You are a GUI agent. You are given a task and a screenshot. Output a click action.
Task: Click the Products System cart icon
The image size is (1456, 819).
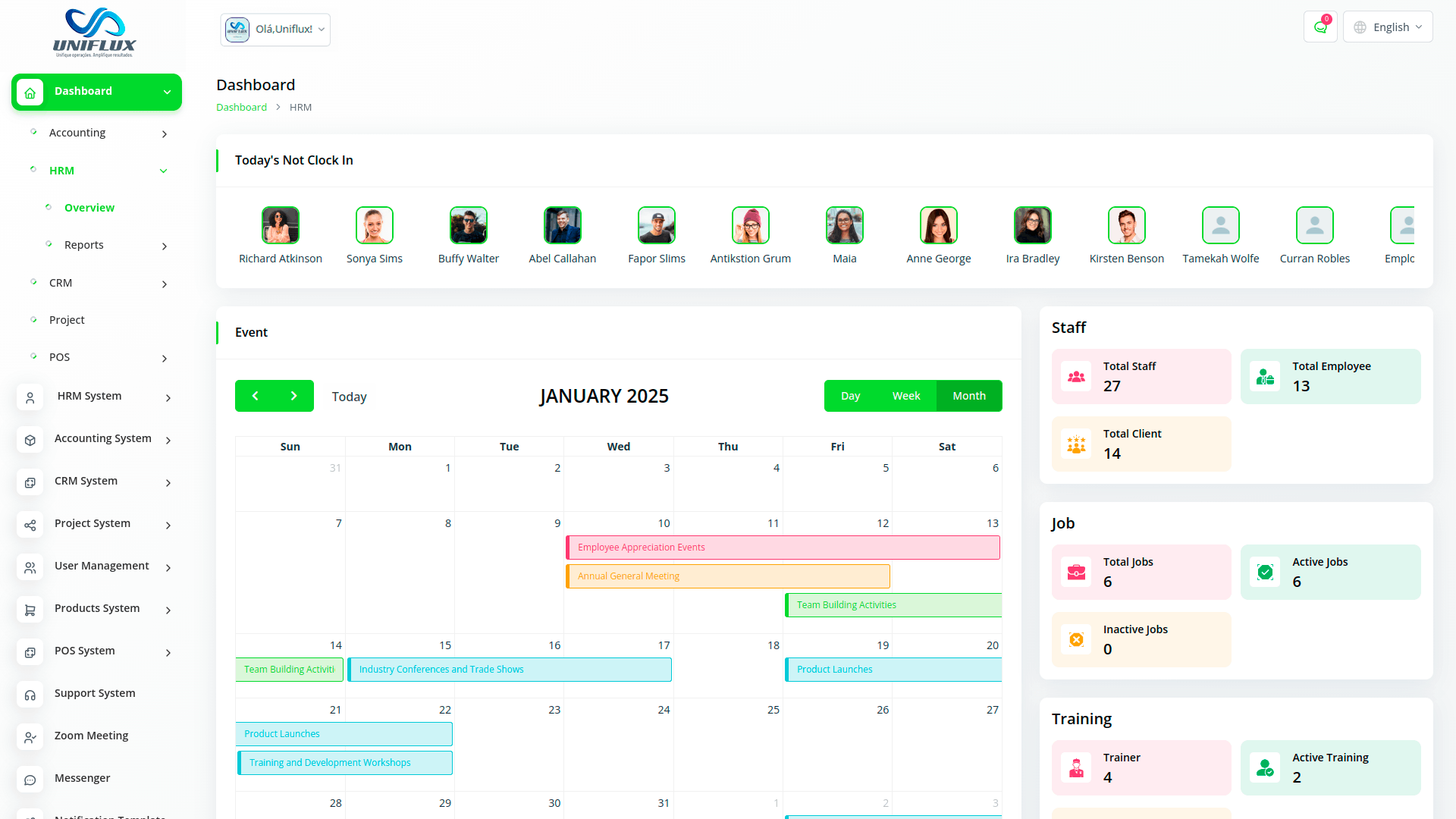point(30,610)
